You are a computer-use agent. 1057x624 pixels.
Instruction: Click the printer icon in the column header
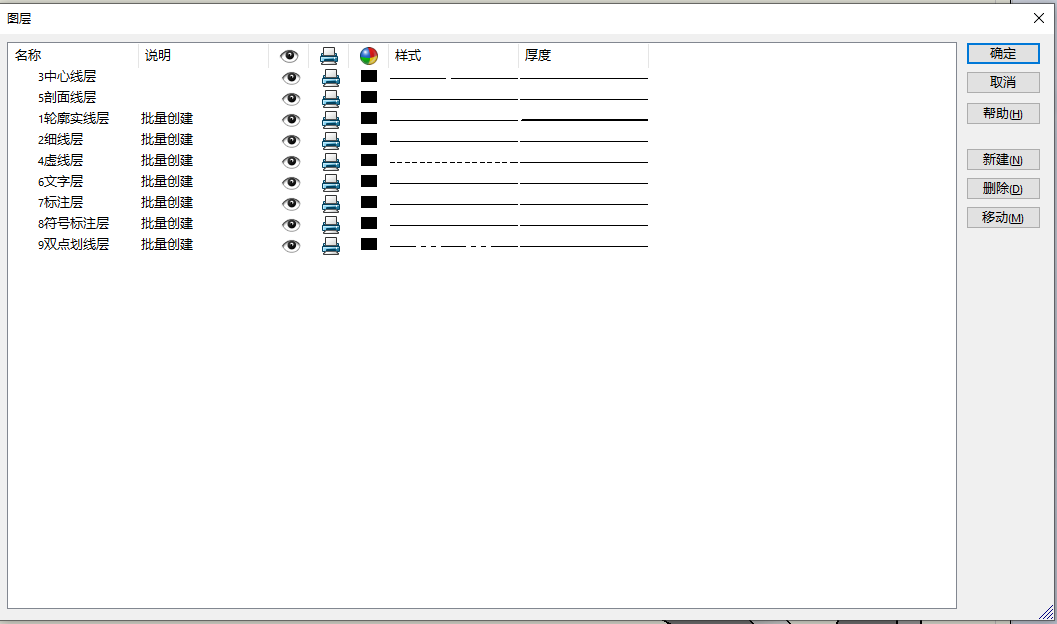330,55
